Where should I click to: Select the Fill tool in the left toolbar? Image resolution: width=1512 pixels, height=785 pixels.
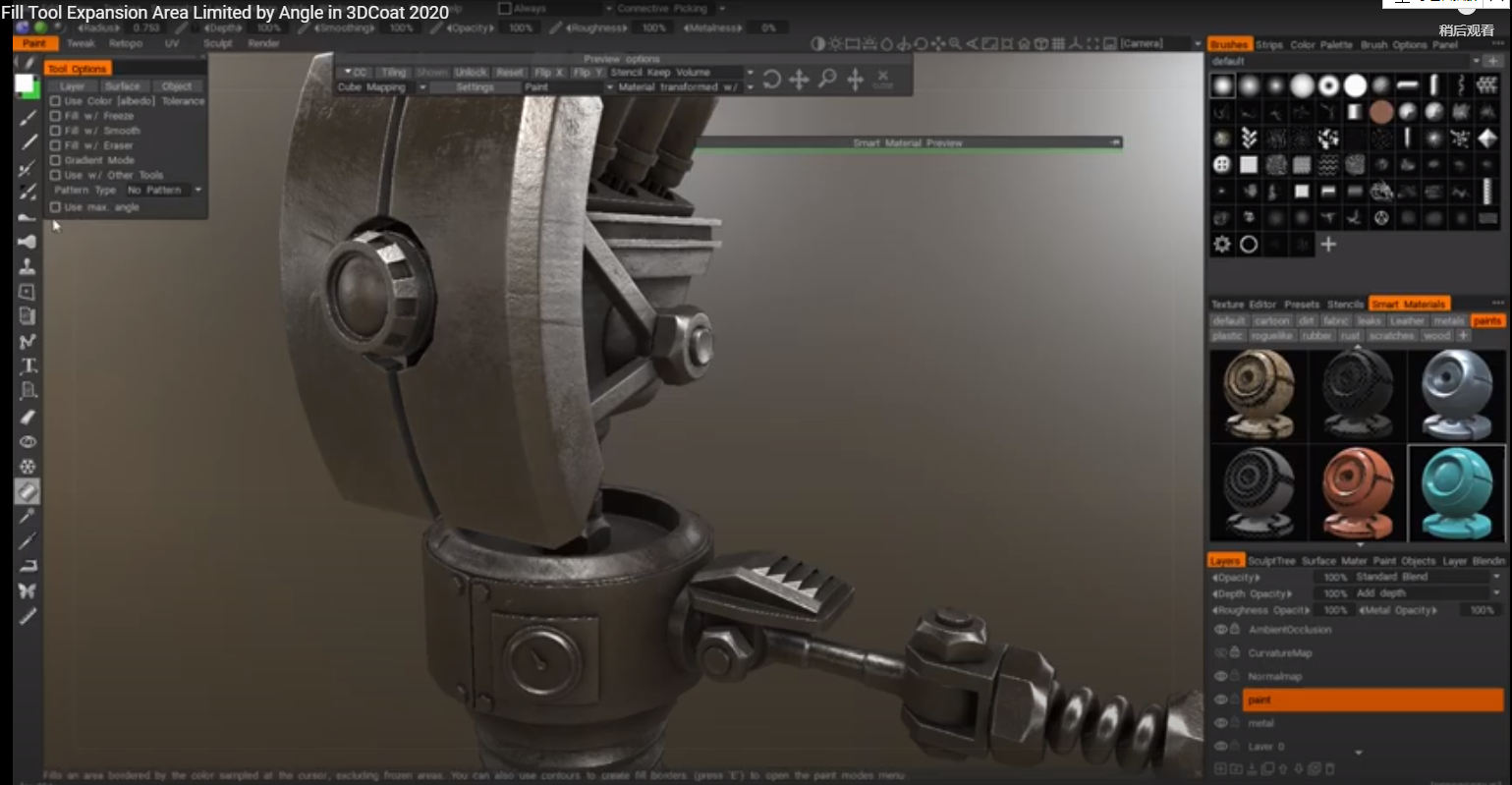28,490
